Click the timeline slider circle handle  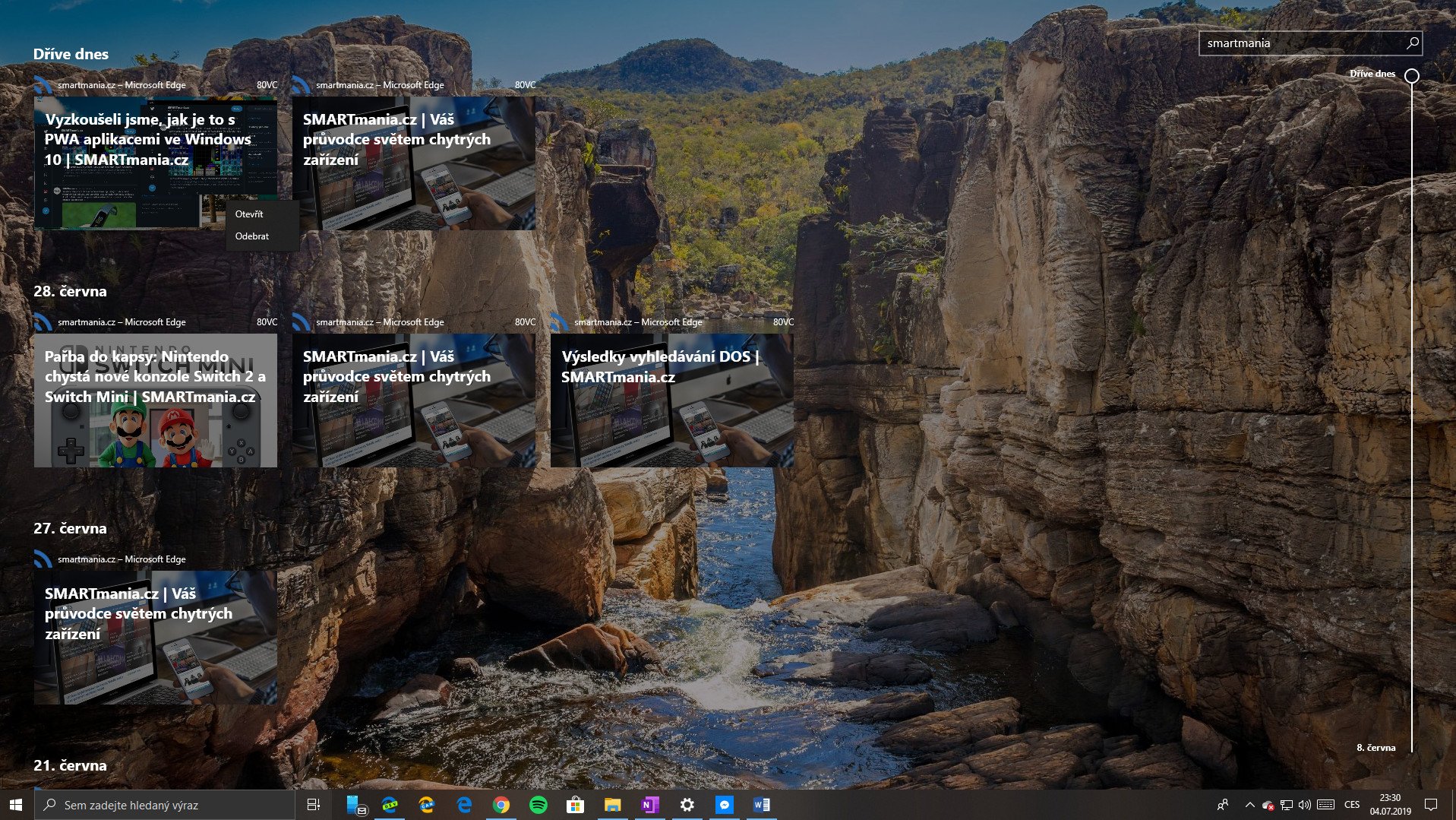coord(1411,76)
